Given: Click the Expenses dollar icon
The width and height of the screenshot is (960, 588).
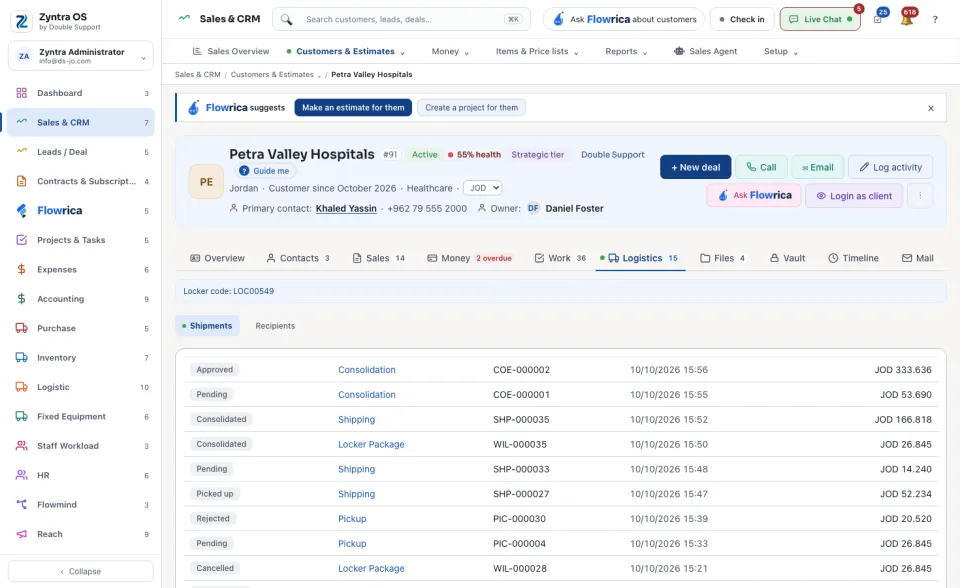Looking at the screenshot, I should (21, 270).
